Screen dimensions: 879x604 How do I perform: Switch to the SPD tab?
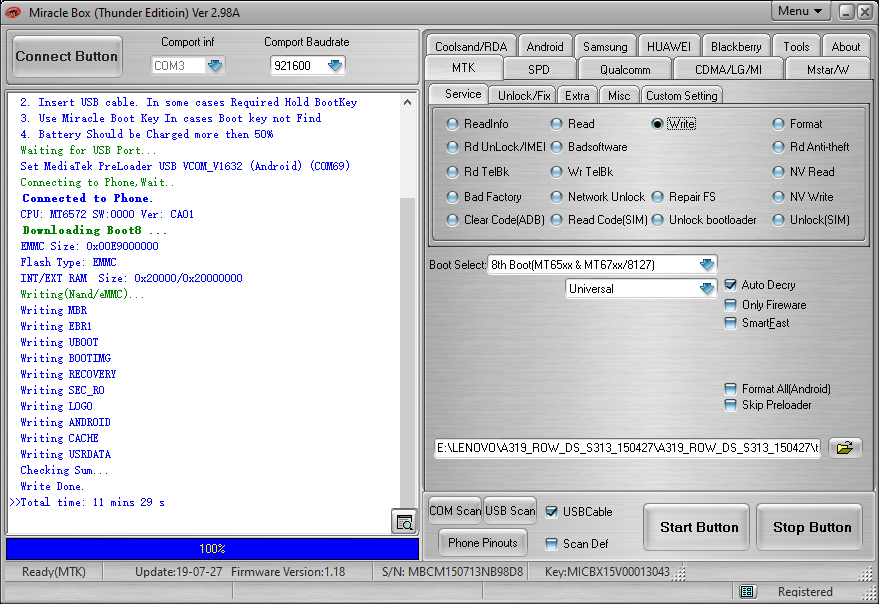click(x=539, y=70)
